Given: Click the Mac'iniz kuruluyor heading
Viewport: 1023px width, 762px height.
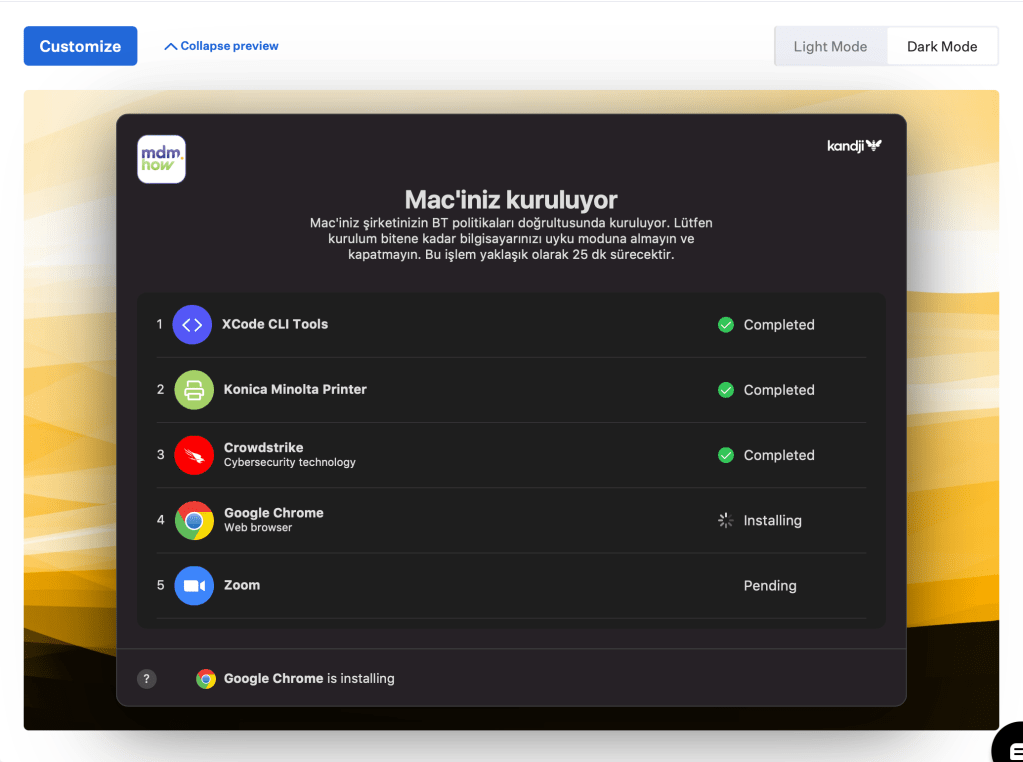Looking at the screenshot, I should [x=511, y=198].
